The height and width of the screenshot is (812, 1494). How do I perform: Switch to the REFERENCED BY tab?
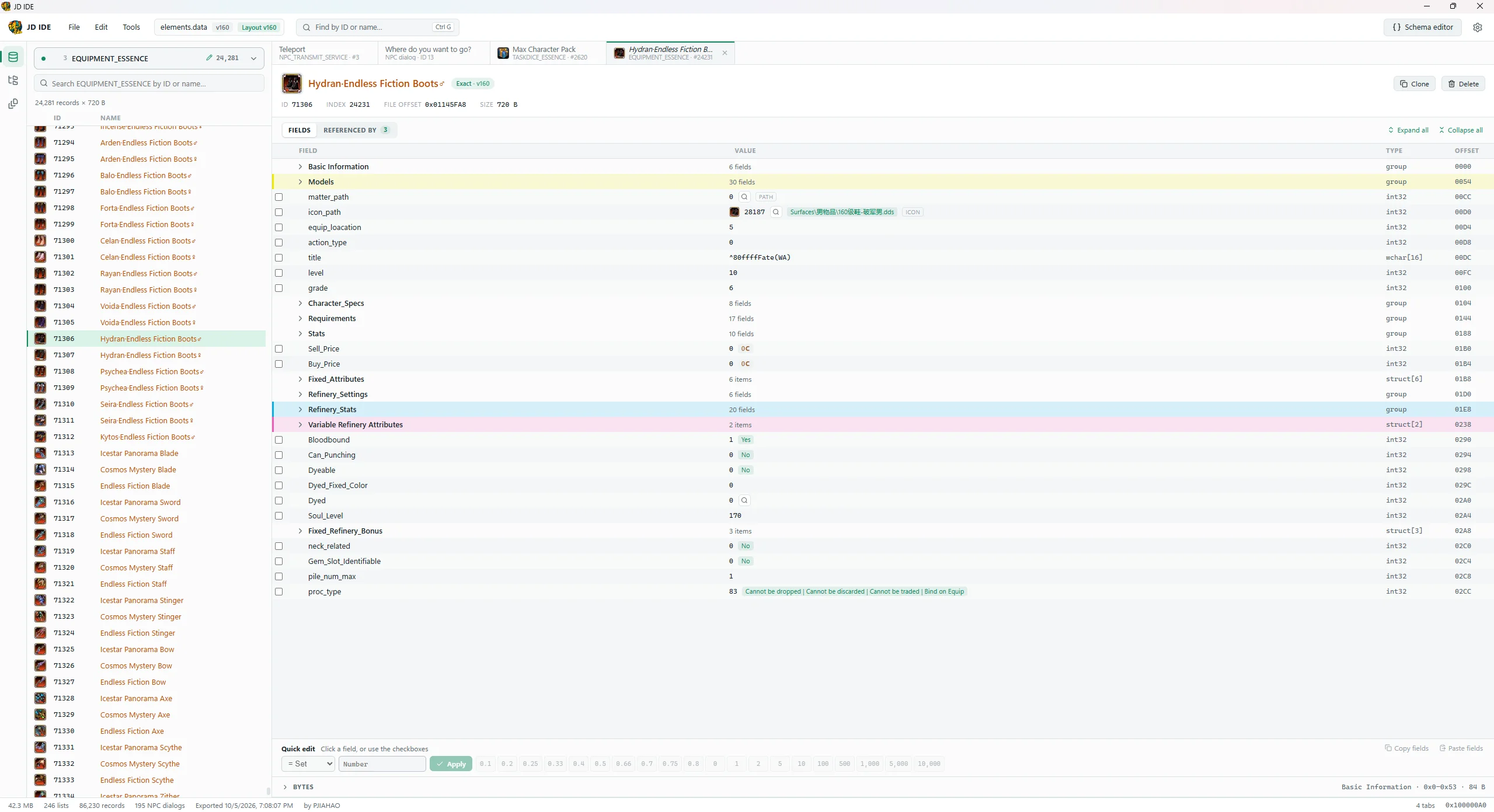356,130
